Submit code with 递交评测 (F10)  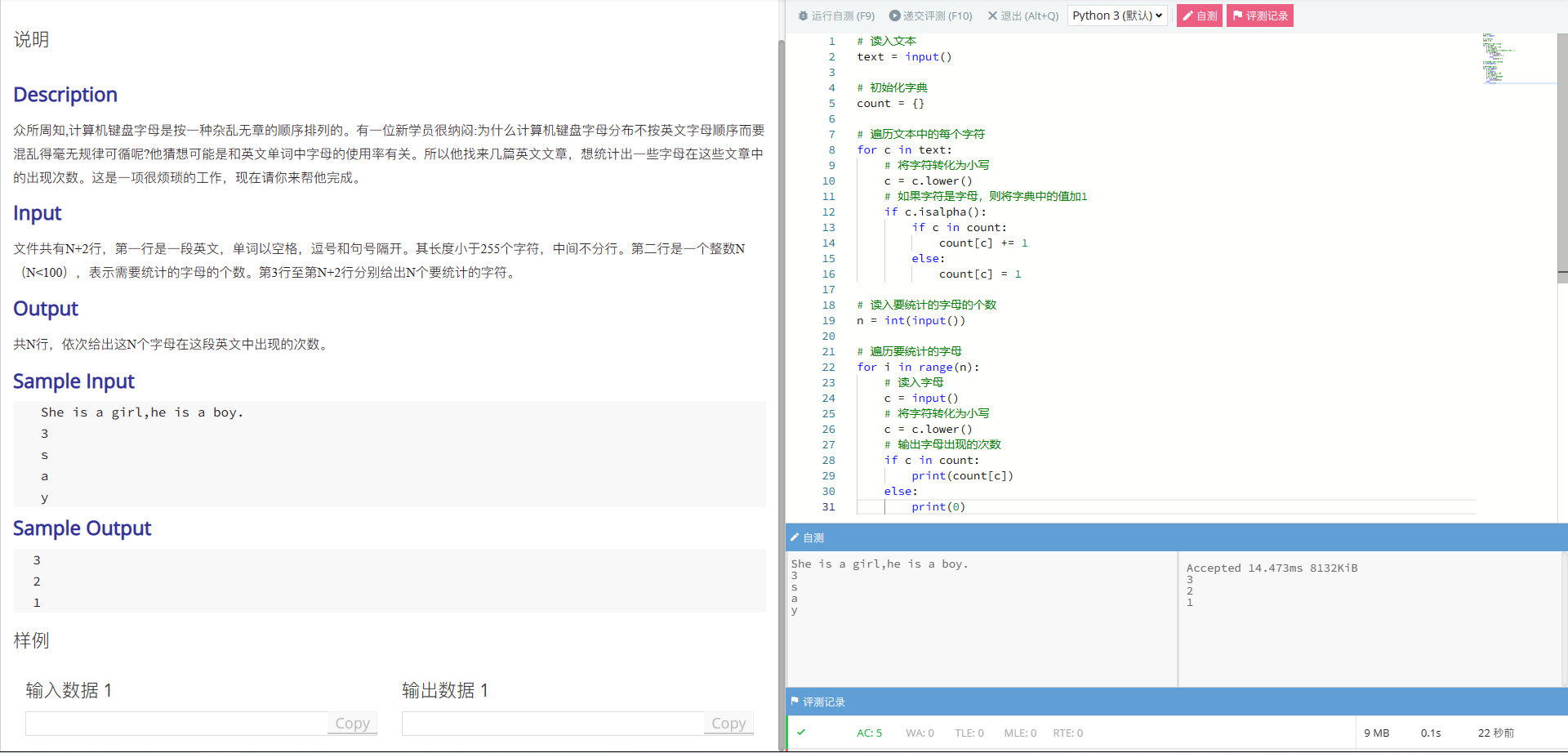(931, 16)
